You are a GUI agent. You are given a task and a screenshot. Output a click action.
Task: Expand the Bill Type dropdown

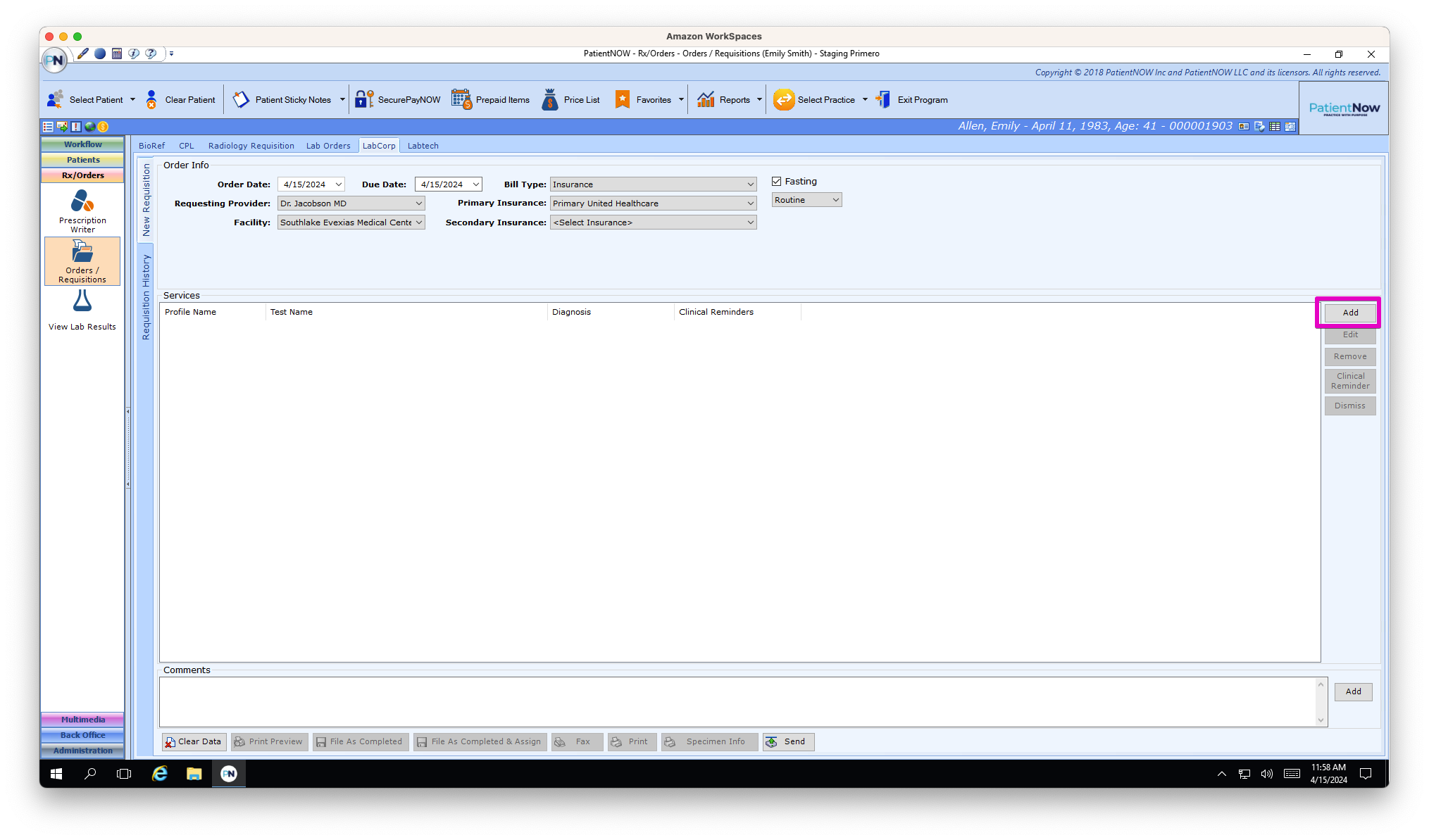pyautogui.click(x=751, y=184)
